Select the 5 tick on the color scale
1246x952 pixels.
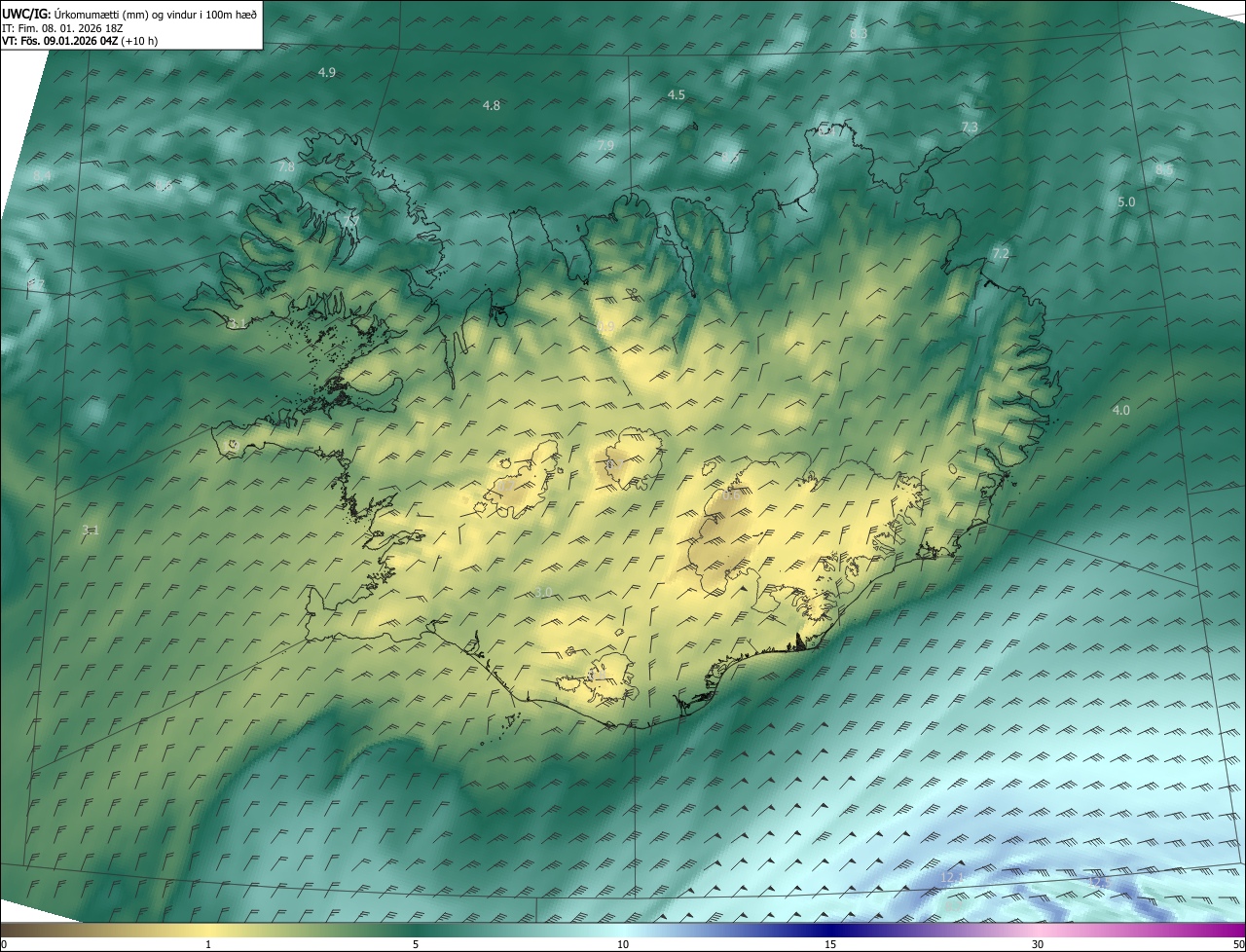click(416, 944)
